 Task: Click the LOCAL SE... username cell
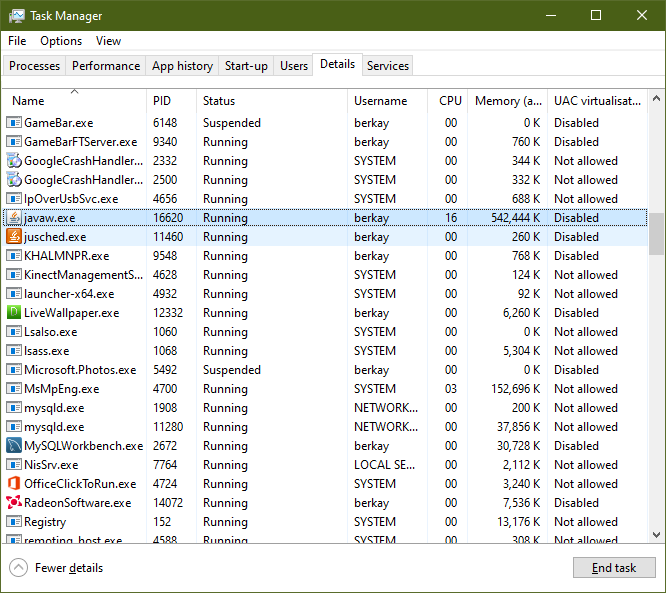[384, 465]
